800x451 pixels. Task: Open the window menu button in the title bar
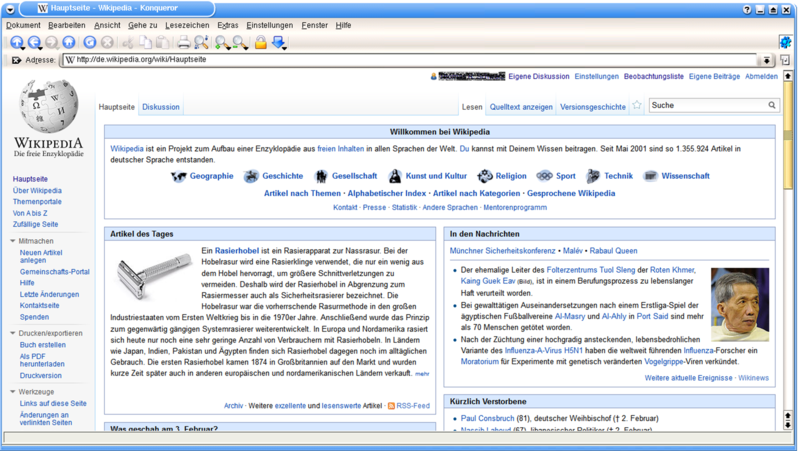[x=10, y=9]
